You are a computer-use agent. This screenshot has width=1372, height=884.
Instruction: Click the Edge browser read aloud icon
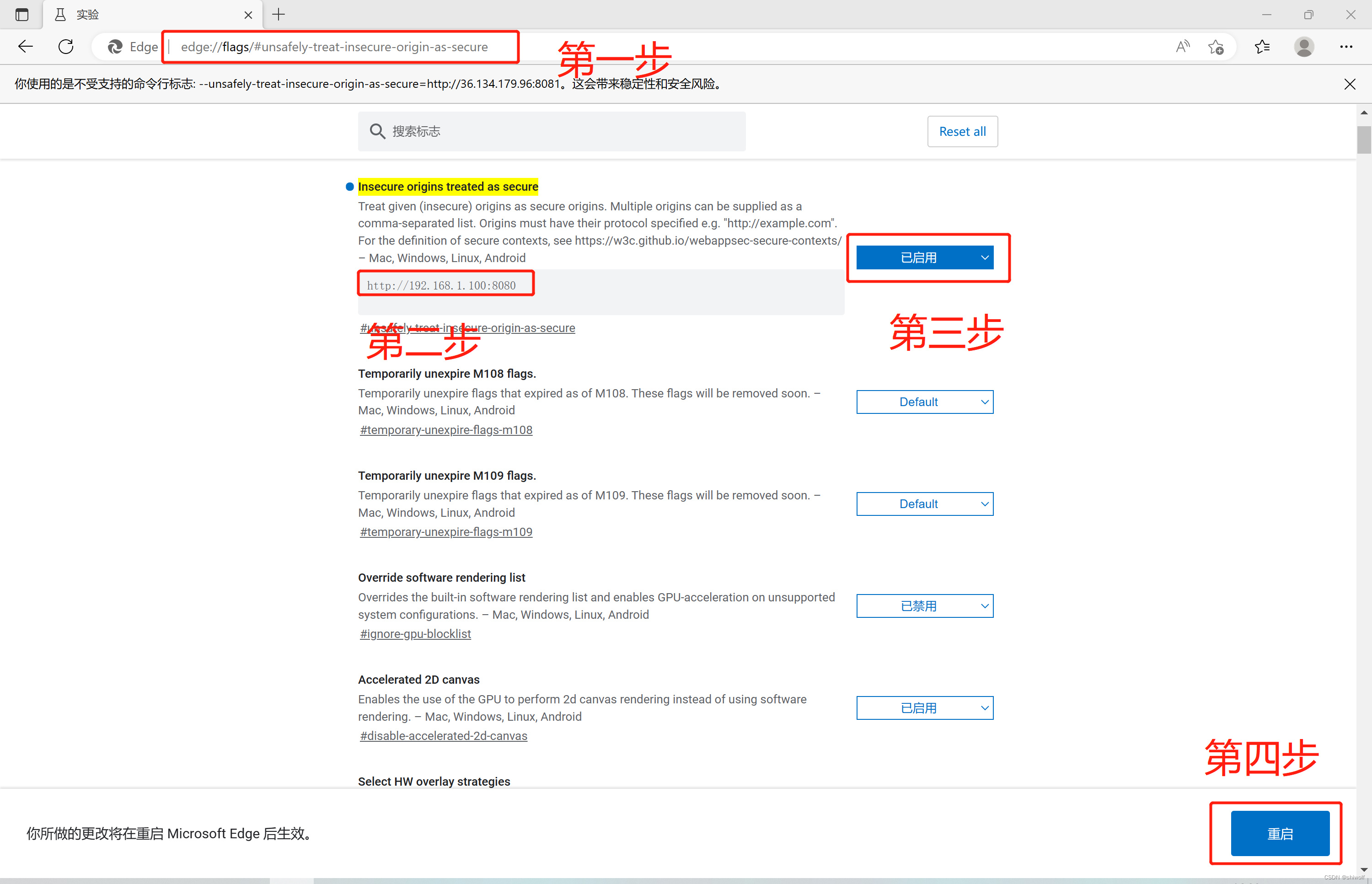[x=1181, y=47]
